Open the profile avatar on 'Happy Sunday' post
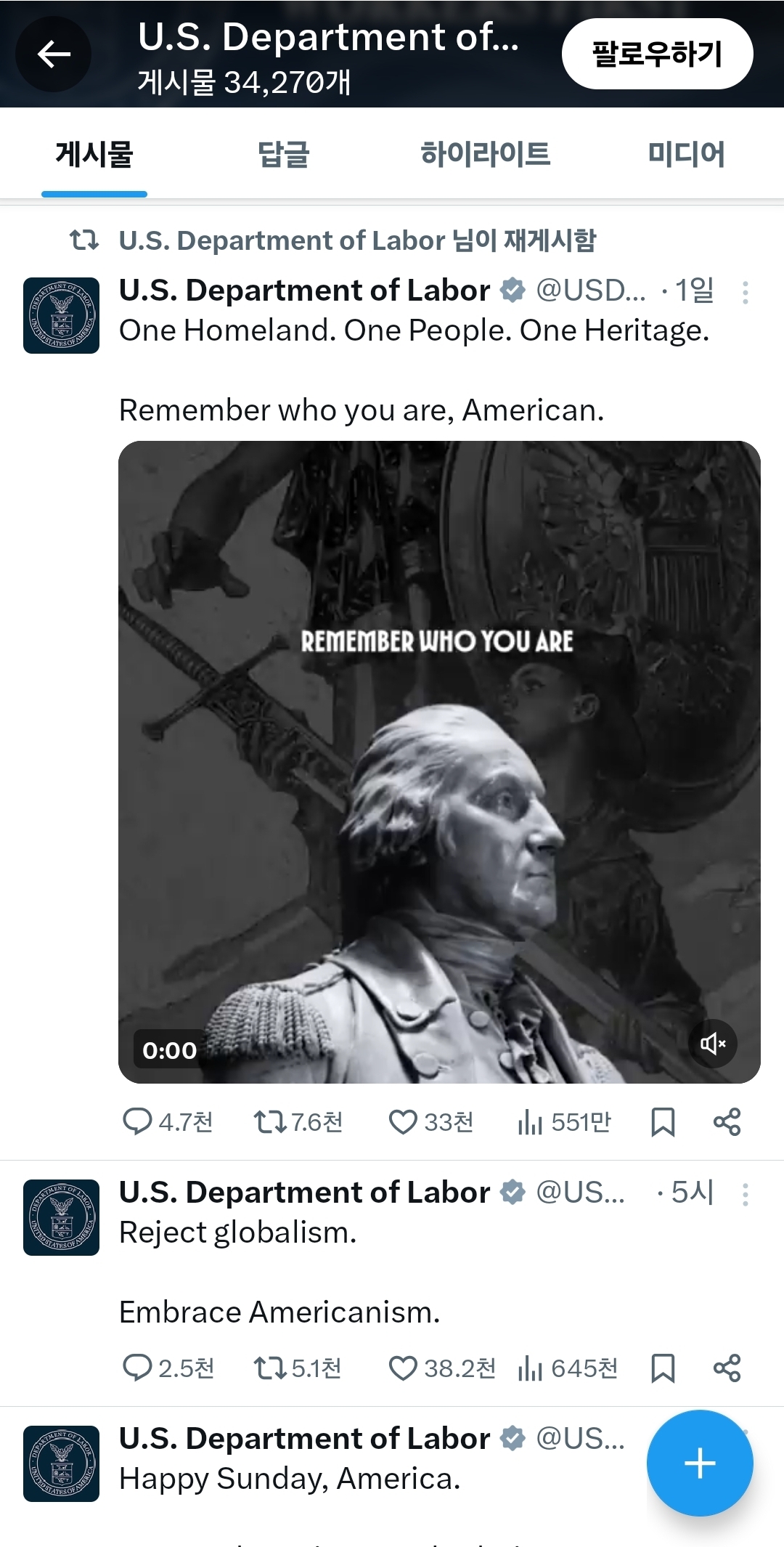The image size is (784, 1547). pos(61,1463)
